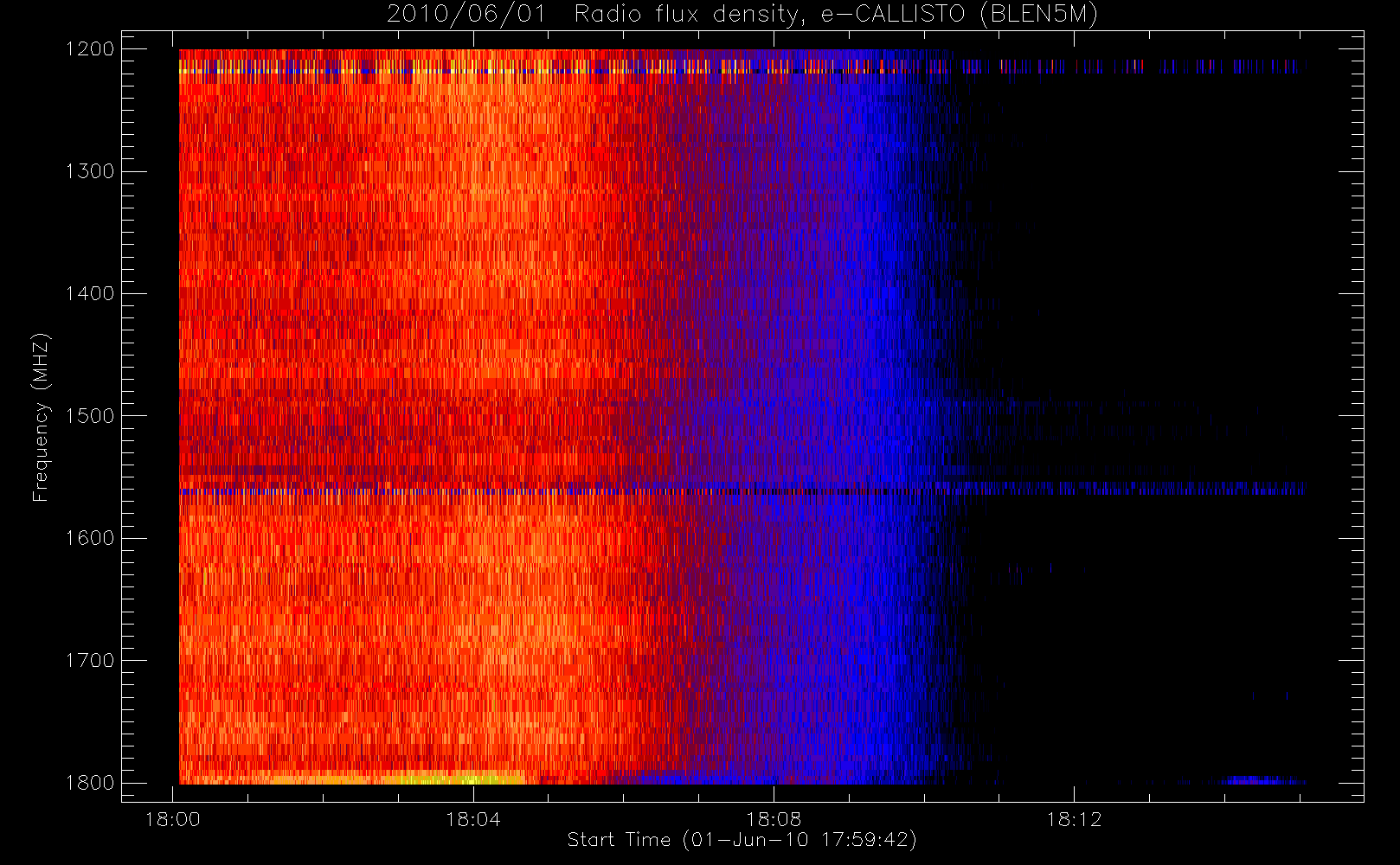Viewport: 1400px width, 865px height.
Task: Select the 1600 frequency axis label
Action: (x=90, y=538)
